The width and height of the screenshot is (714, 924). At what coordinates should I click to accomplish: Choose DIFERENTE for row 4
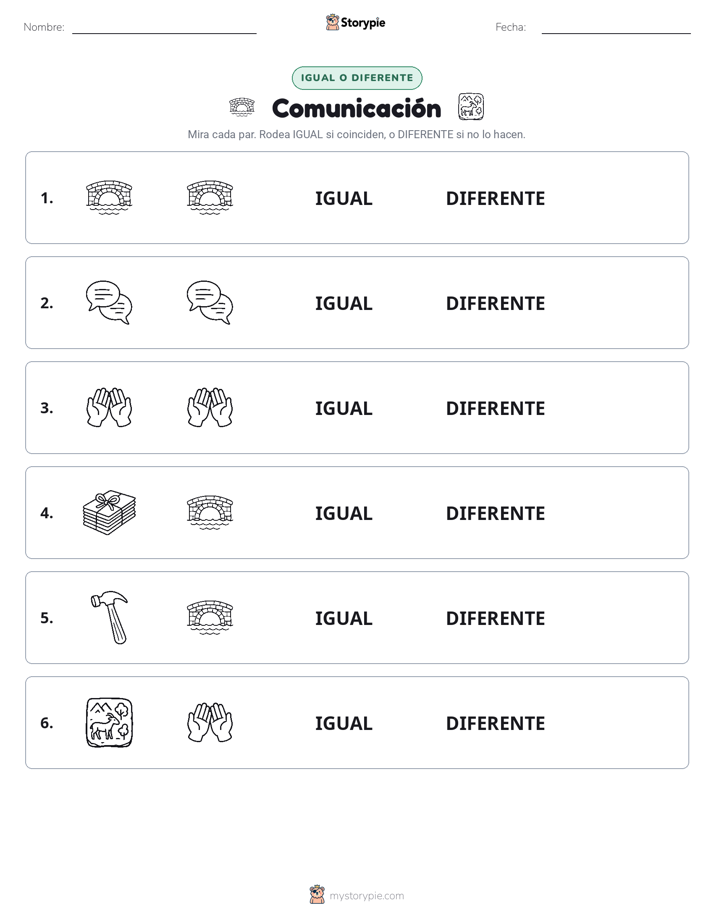(495, 513)
